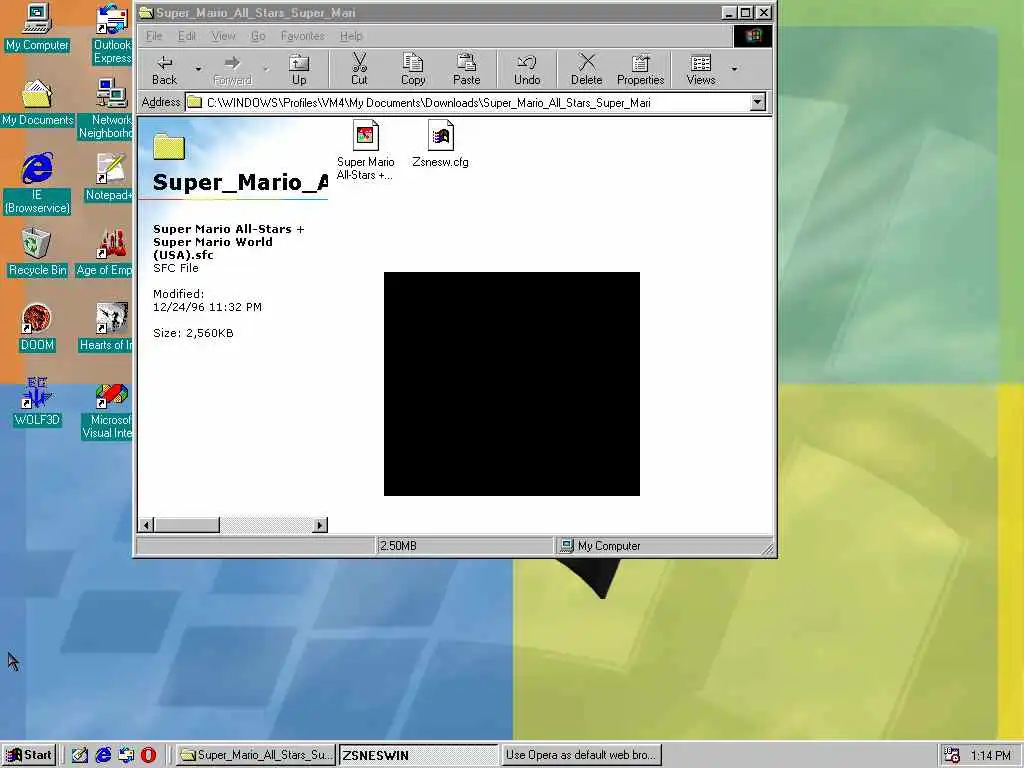Viewport: 1024px width, 768px height.
Task: Copy using the toolbar Copy icon
Action: [413, 69]
